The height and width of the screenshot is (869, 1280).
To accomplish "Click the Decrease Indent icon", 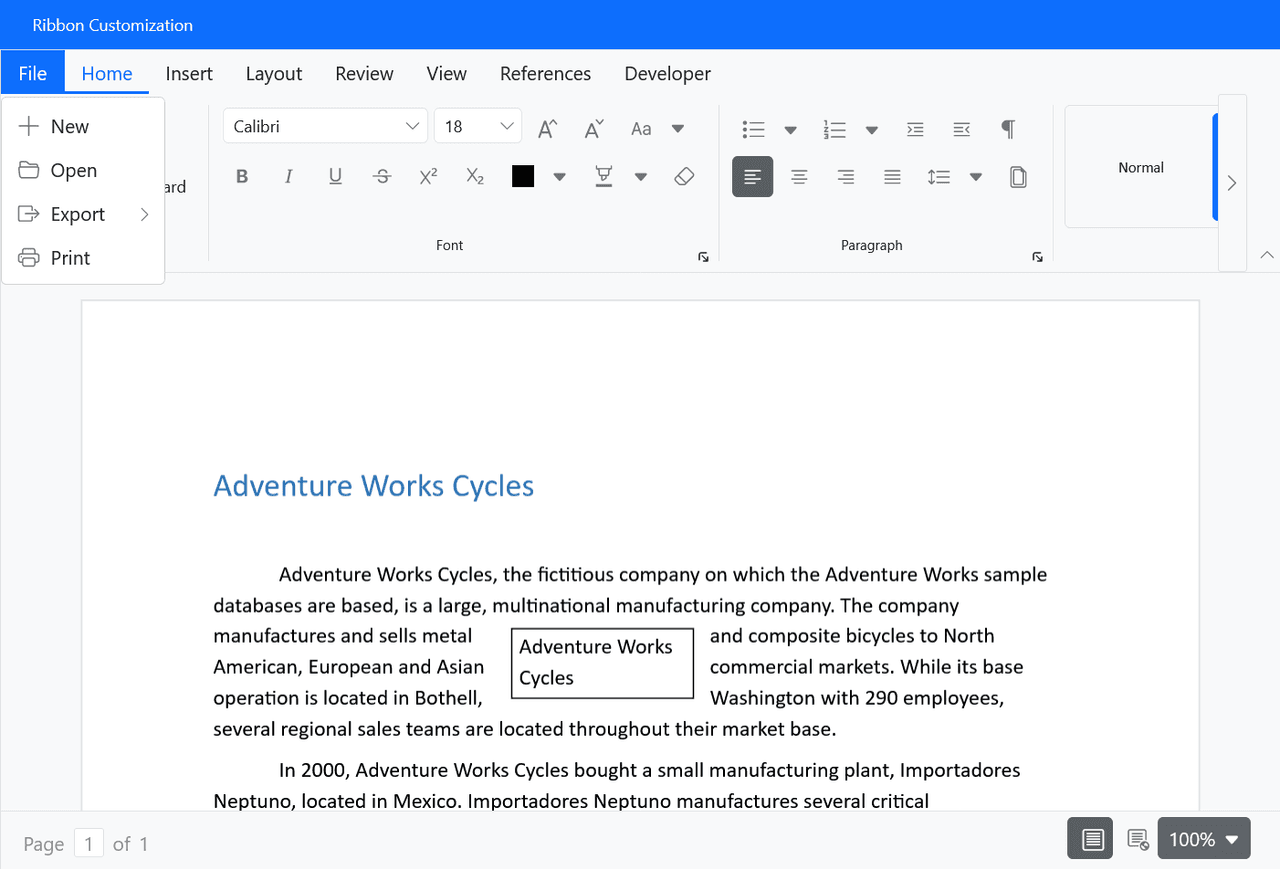I will (x=962, y=129).
